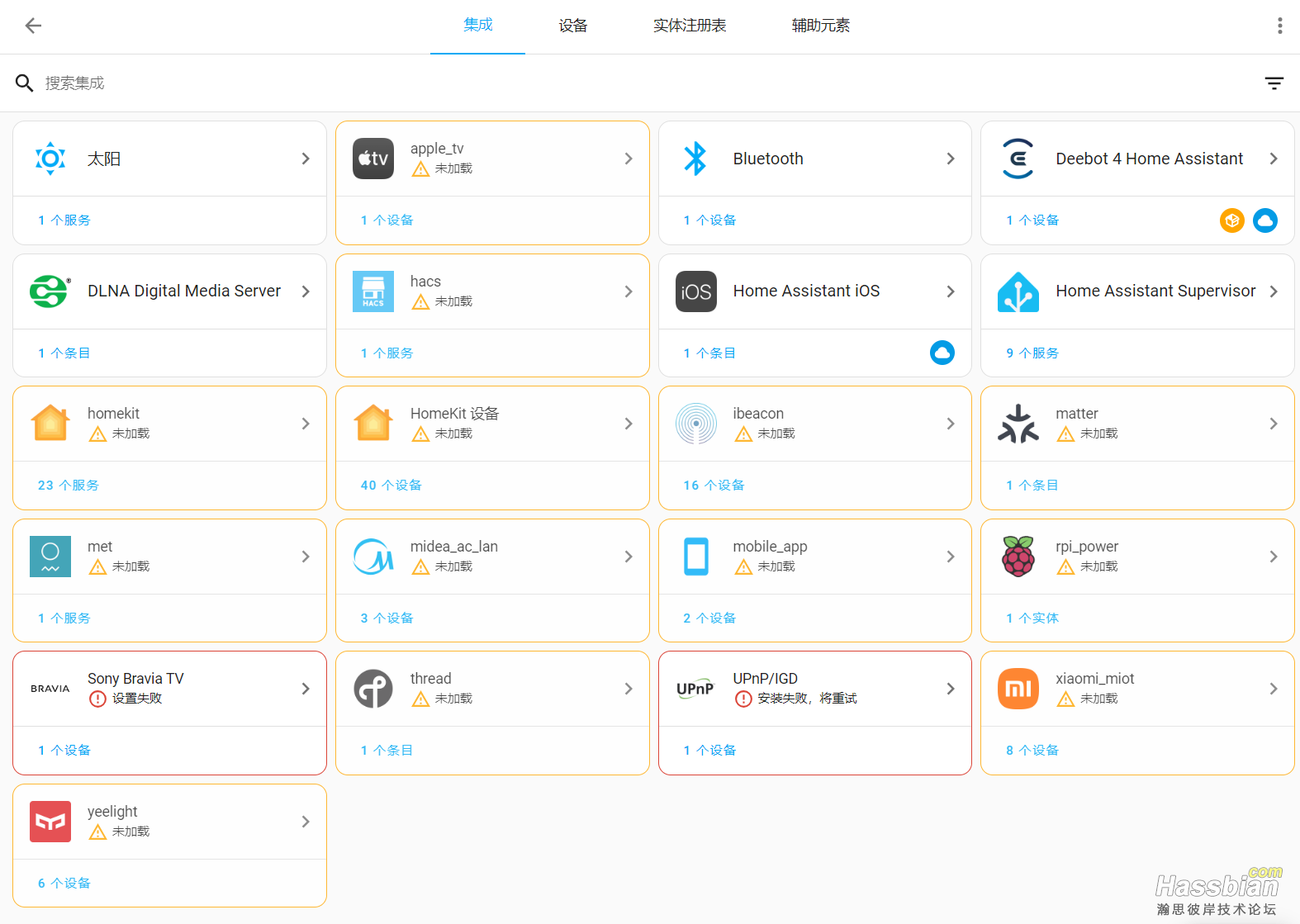Open the three-dot overflow menu
This screenshot has width=1300, height=924.
tap(1279, 26)
